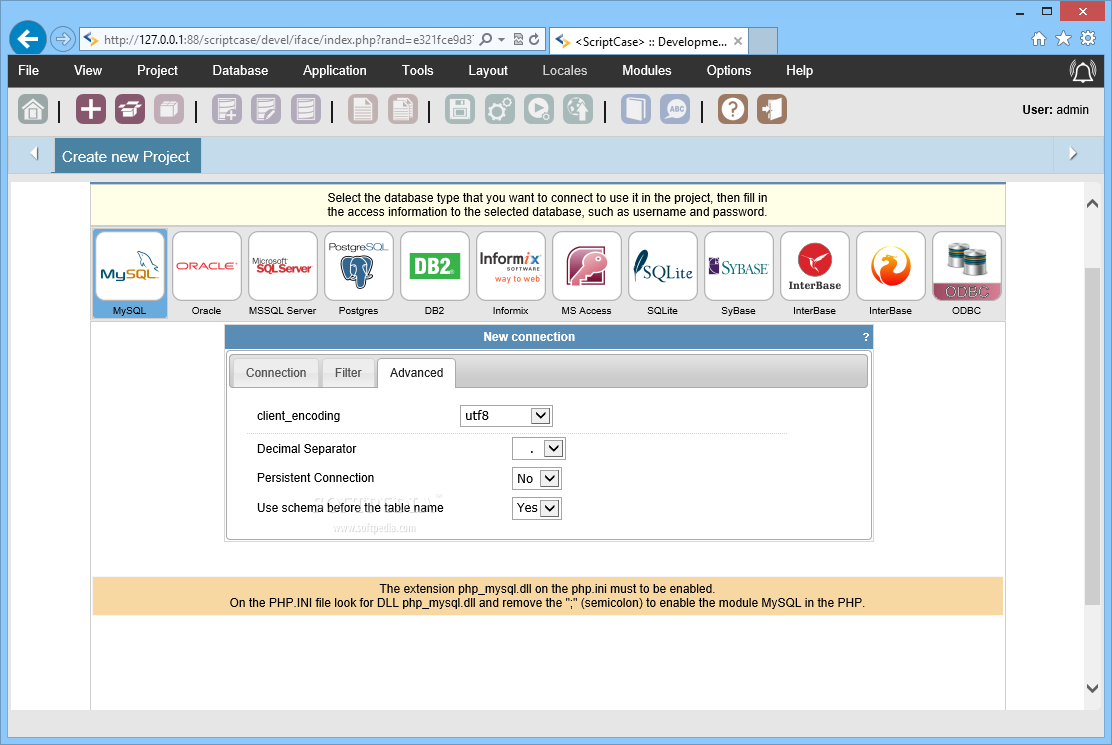This screenshot has width=1112, height=745.
Task: Open the Locales menu
Action: pyautogui.click(x=565, y=71)
